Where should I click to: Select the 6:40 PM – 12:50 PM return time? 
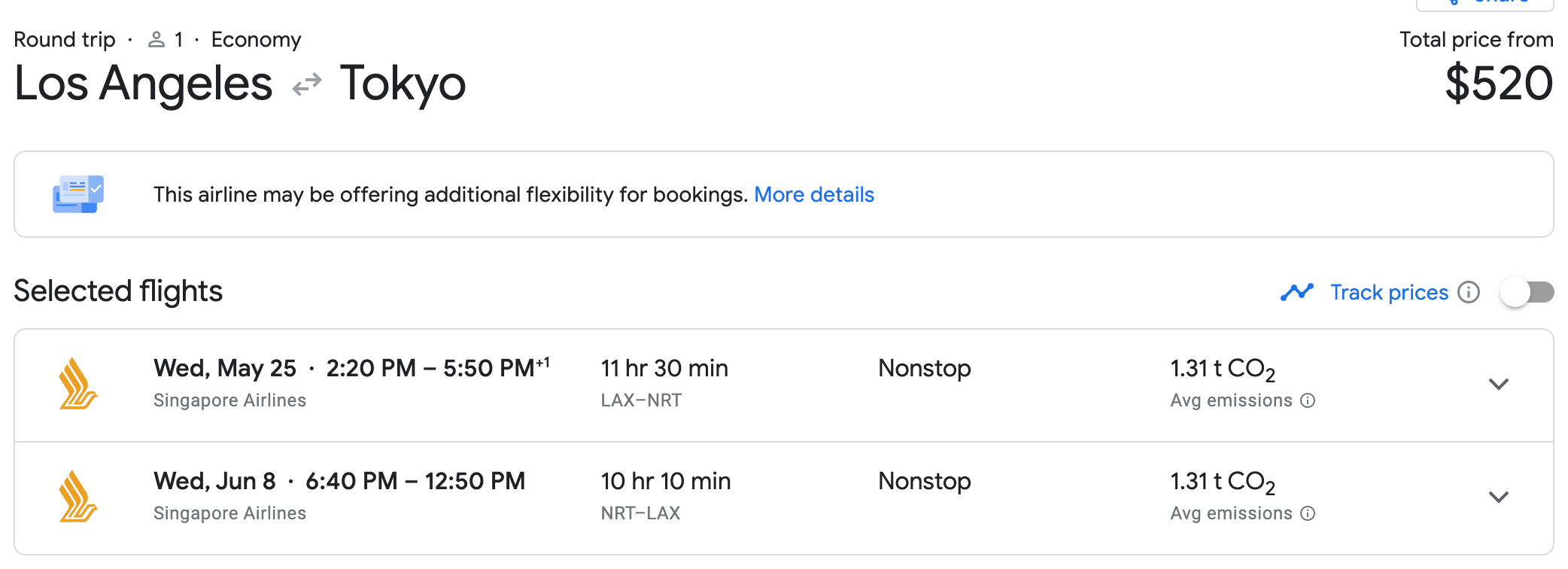(x=415, y=481)
